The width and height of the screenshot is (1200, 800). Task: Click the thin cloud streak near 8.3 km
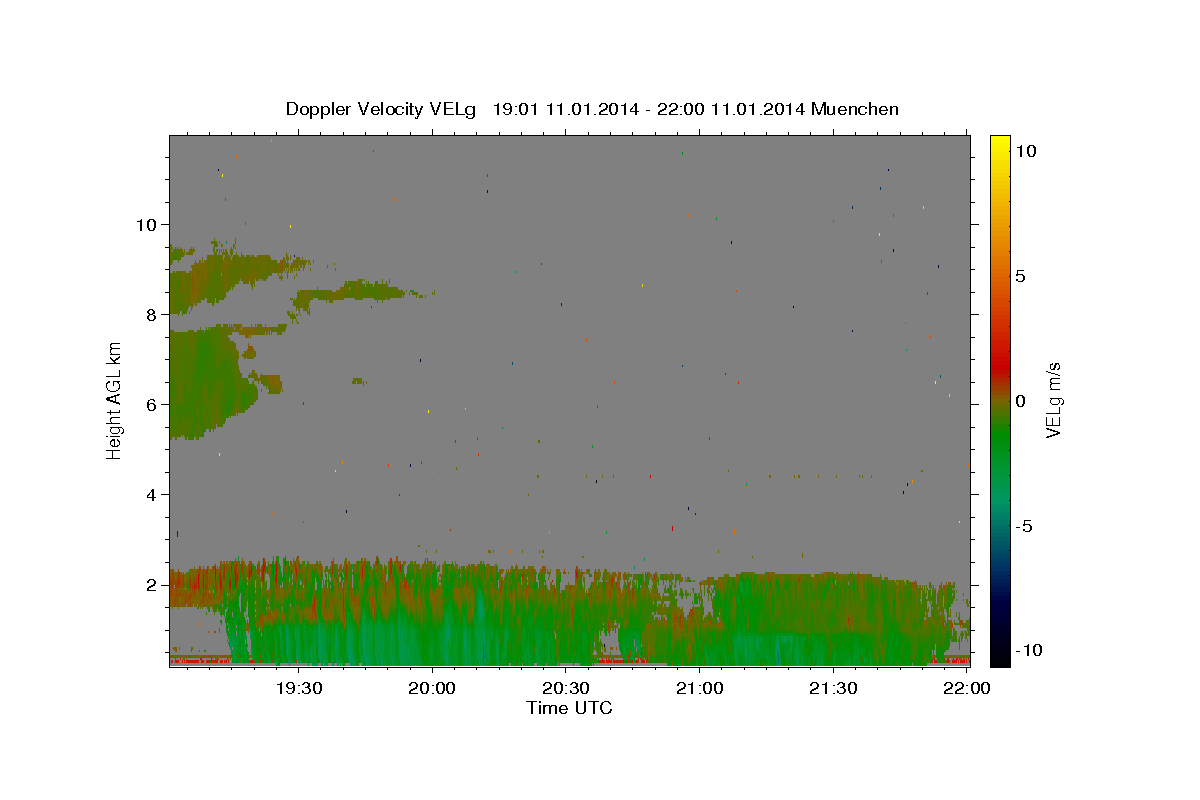[x=365, y=291]
